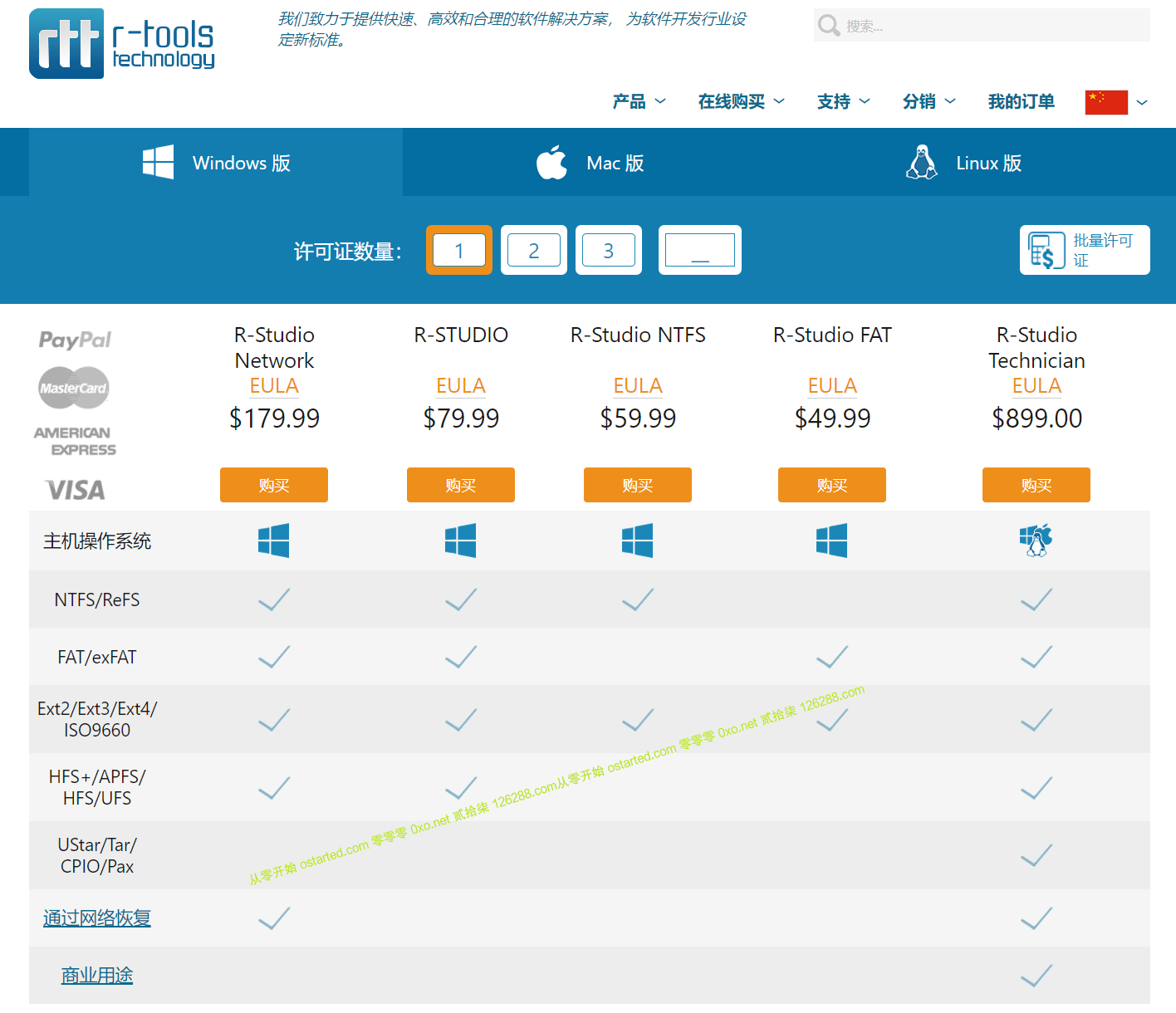Open the language selector dropdown arrow
This screenshot has height=1013, width=1176.
1142,102
